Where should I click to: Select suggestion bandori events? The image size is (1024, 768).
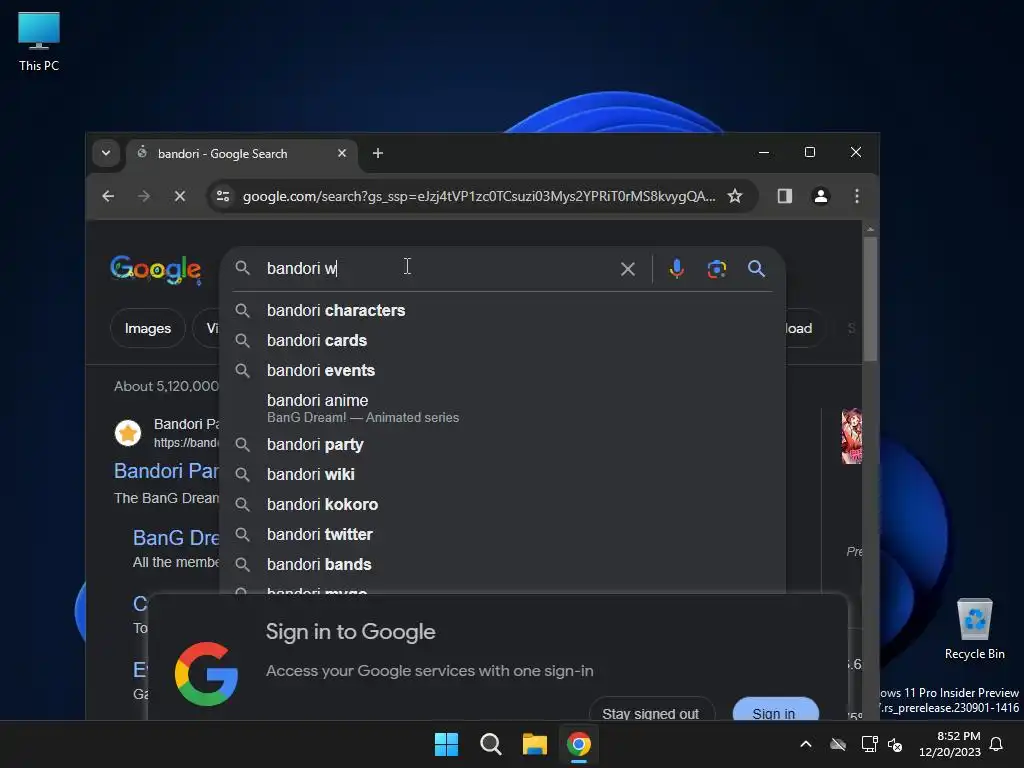coord(502,370)
